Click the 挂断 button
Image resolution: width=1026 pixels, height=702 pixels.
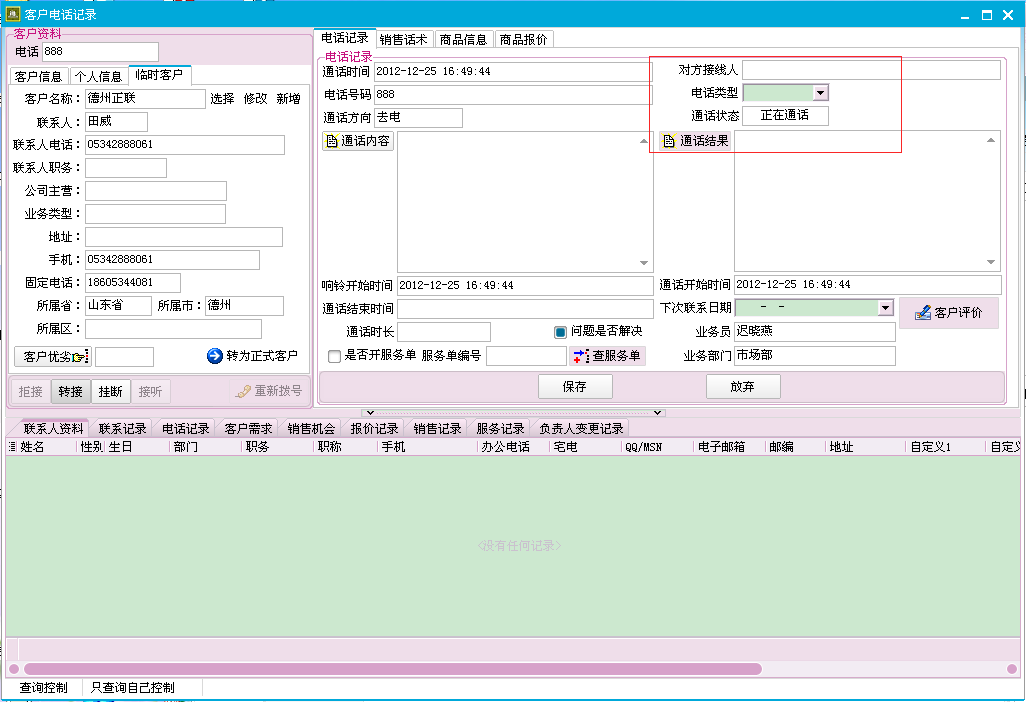click(x=111, y=391)
